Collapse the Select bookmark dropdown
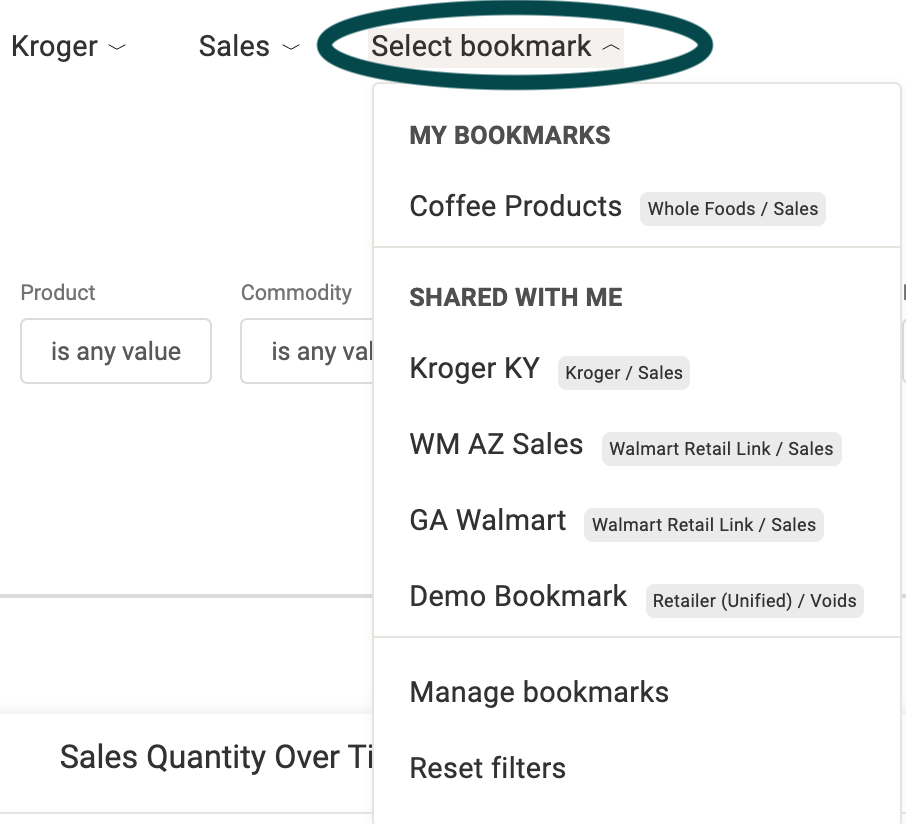906x824 pixels. pyautogui.click(x=496, y=47)
